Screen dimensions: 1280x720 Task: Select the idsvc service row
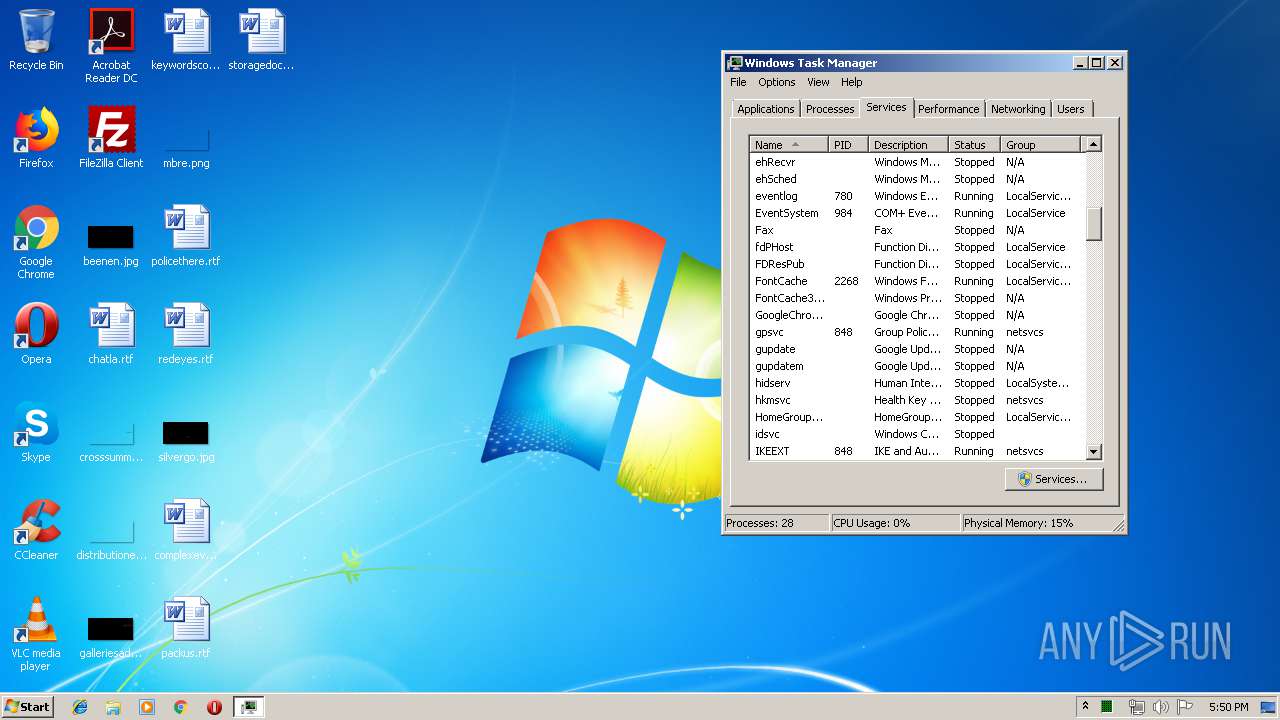916,434
